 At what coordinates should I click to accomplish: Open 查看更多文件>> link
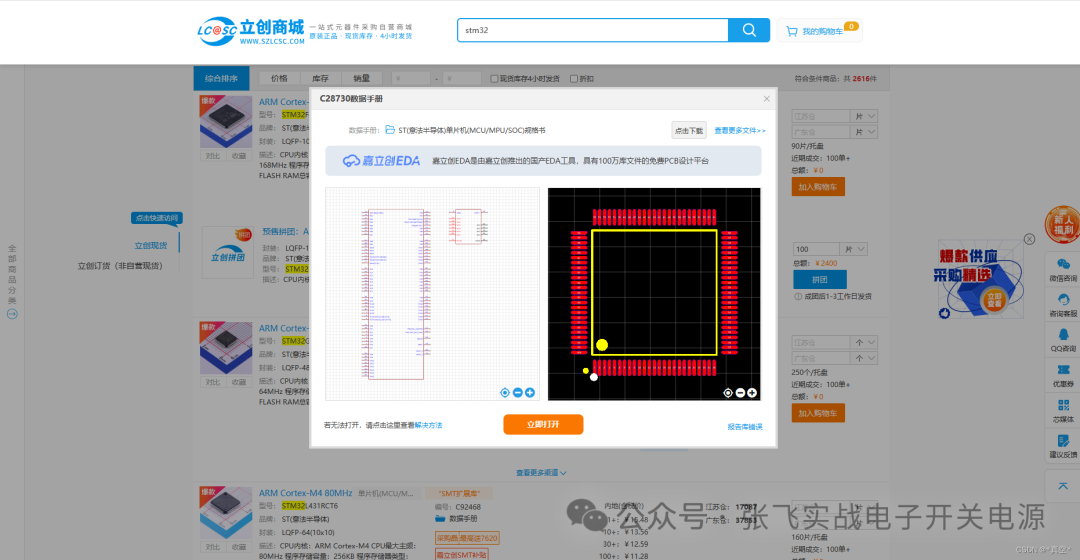pyautogui.click(x=740, y=130)
